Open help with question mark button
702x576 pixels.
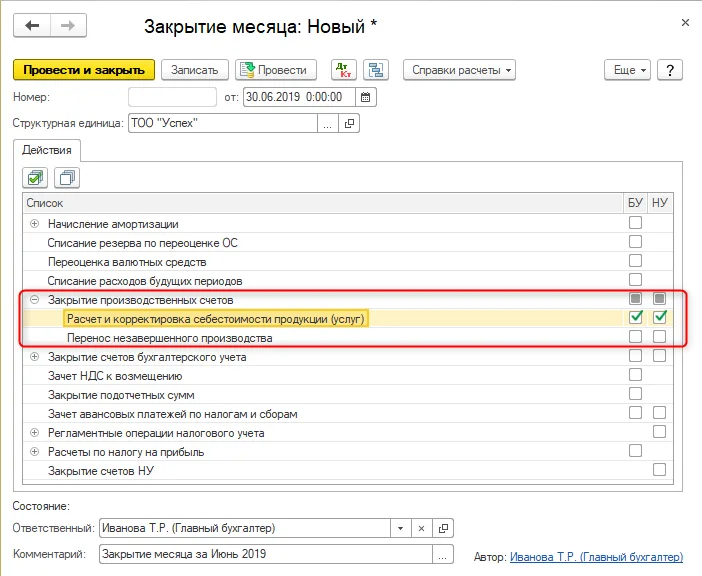point(670,70)
